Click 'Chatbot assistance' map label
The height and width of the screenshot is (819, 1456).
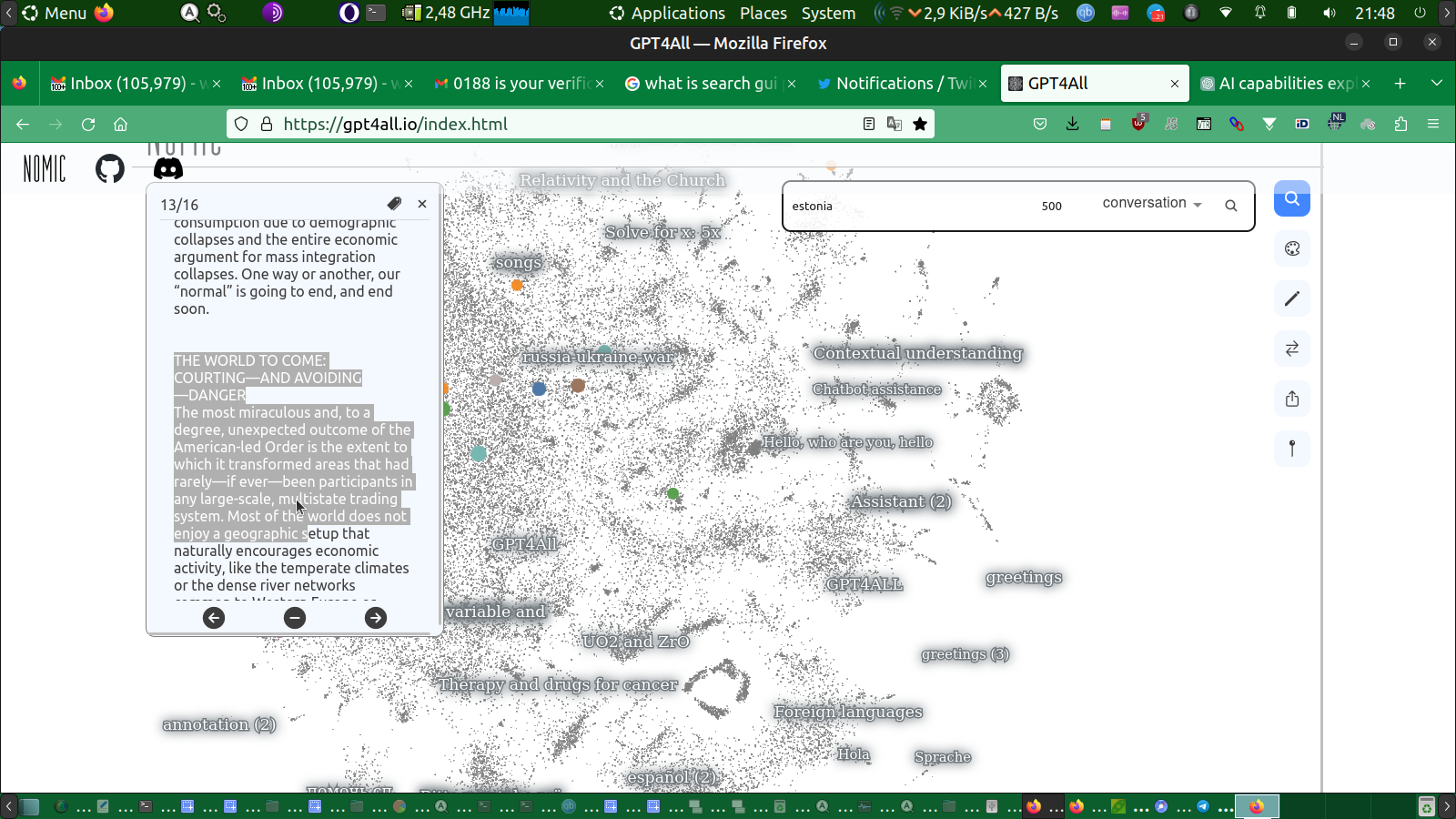pos(877,389)
